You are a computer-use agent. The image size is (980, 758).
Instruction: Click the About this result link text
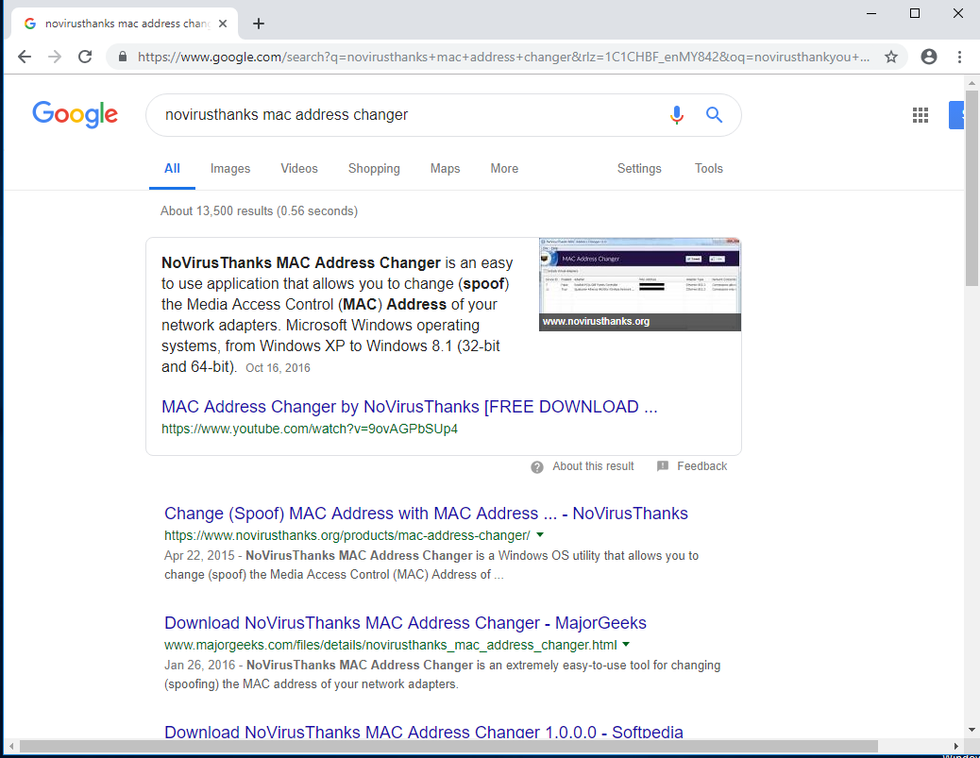click(593, 466)
